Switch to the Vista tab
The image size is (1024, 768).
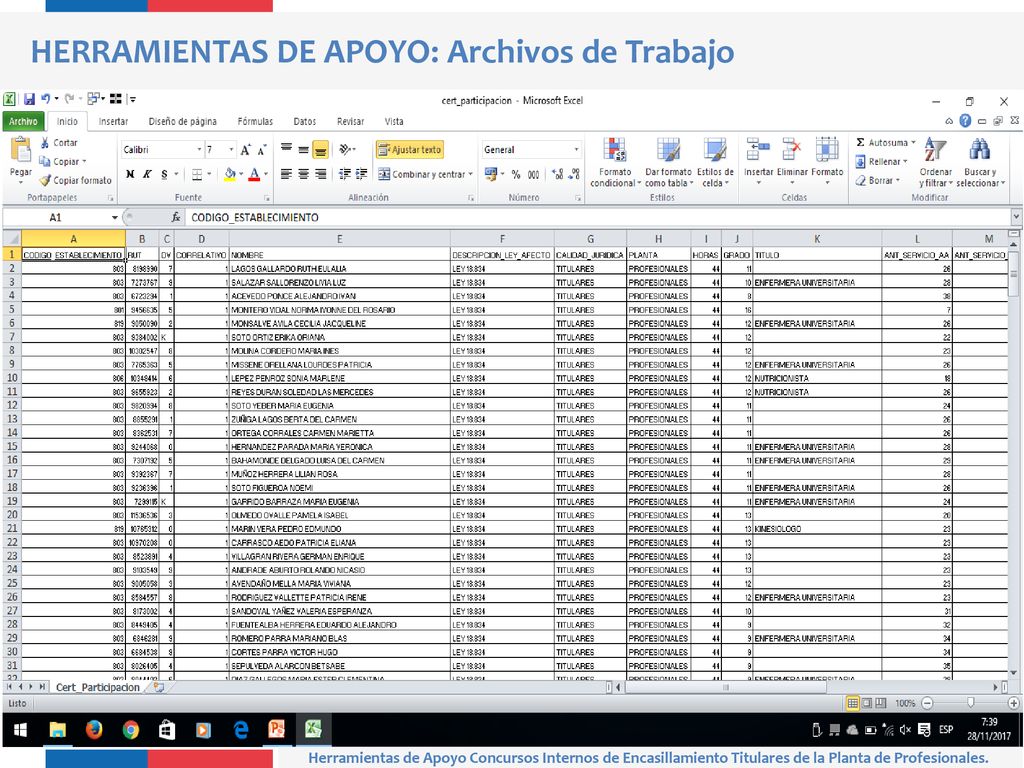(394, 121)
